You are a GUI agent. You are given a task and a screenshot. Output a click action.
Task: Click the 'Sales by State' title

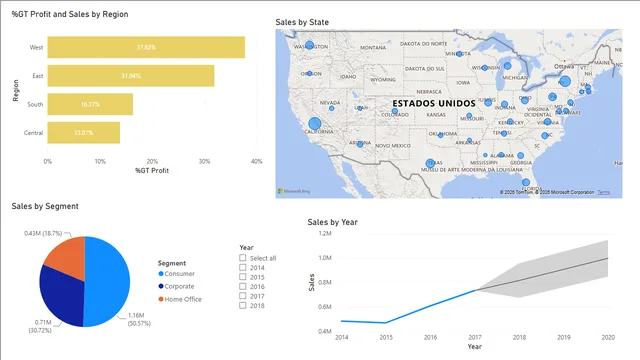[302, 22]
